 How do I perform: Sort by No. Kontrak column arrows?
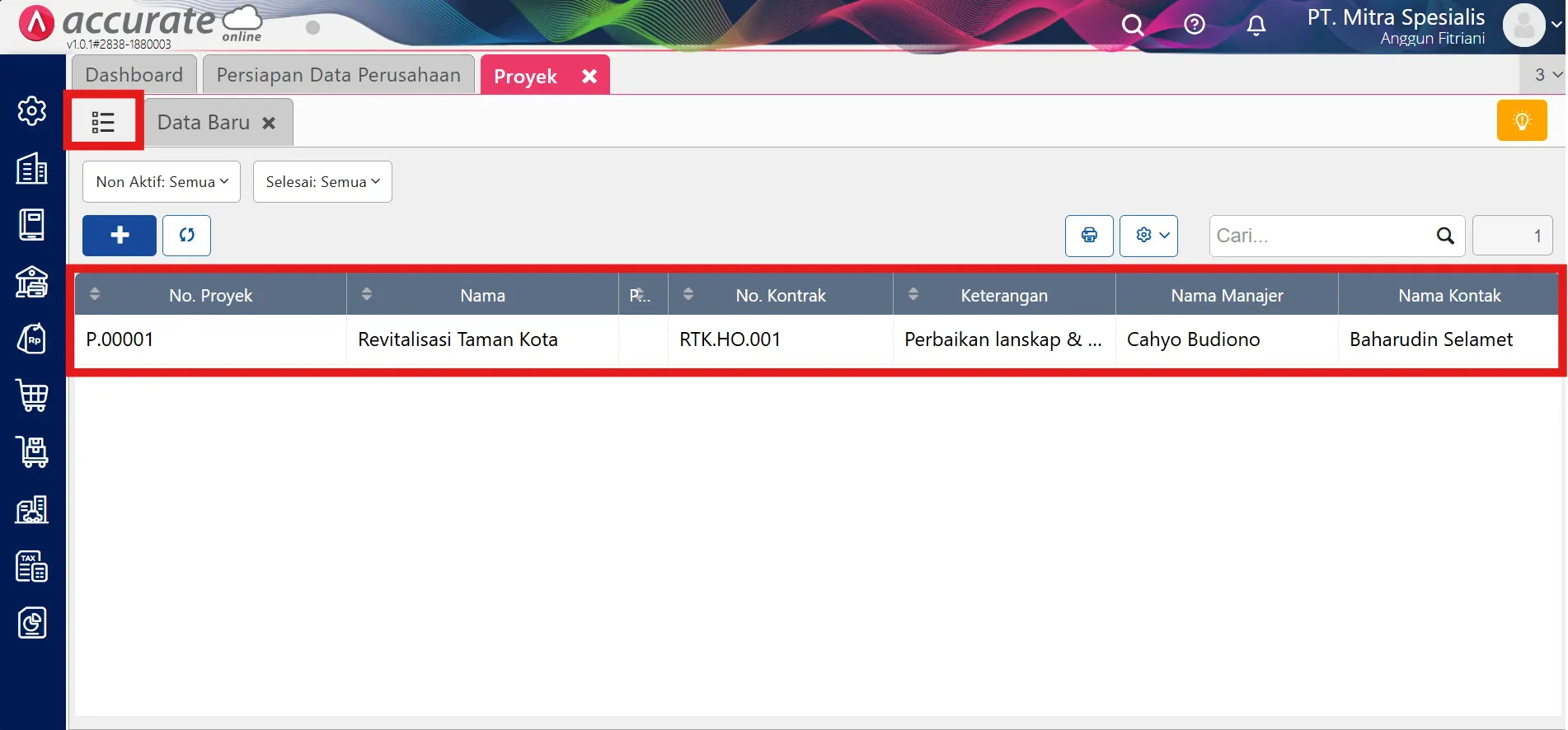coord(688,294)
